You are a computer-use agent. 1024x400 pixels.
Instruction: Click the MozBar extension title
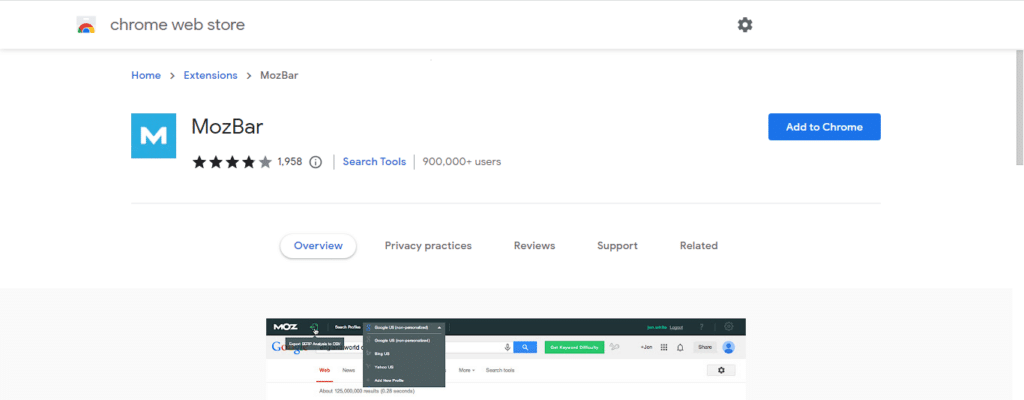(x=227, y=126)
